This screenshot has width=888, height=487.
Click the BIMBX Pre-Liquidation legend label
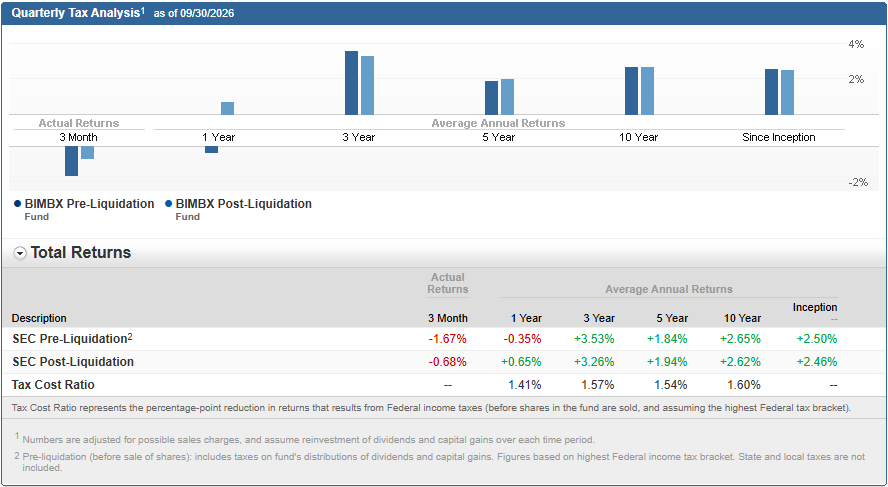pos(89,204)
